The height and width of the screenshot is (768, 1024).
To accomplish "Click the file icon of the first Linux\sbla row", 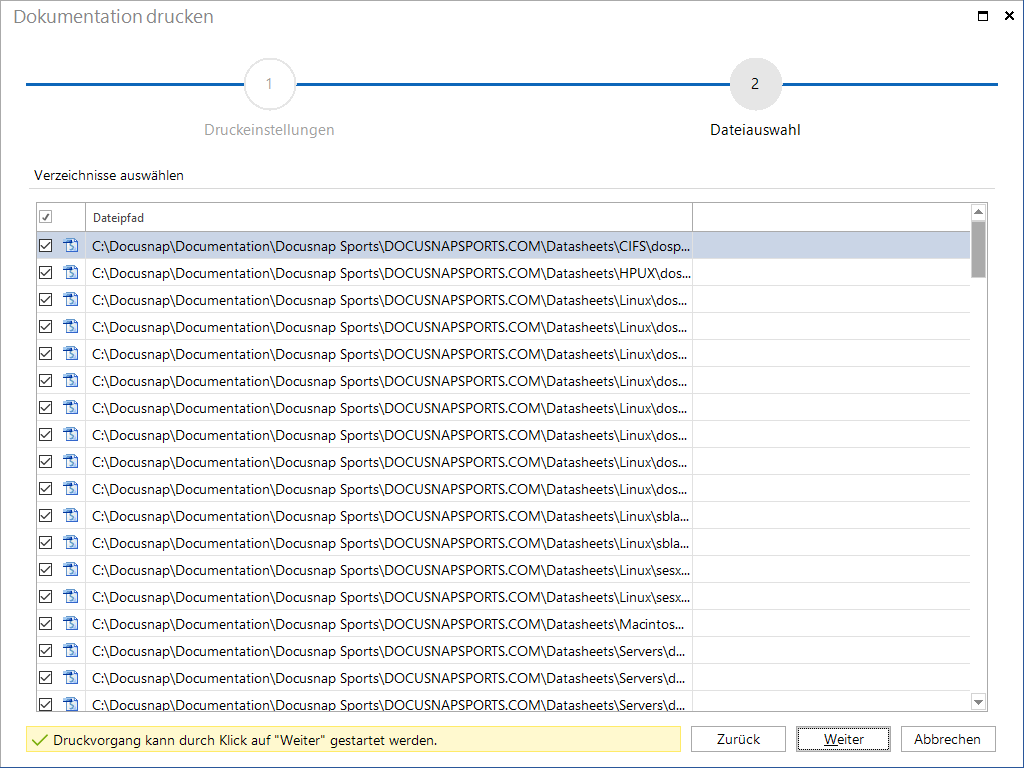I will click(x=71, y=516).
